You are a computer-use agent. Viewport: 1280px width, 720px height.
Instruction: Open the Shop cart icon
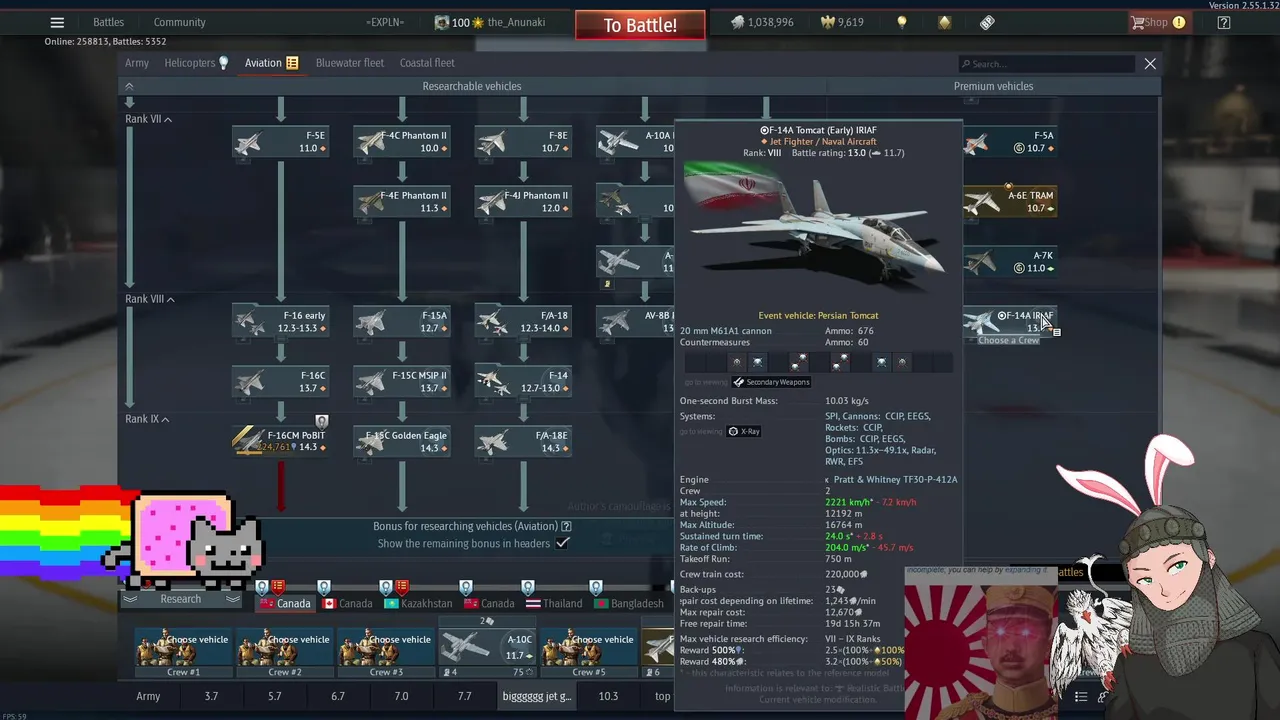click(1138, 22)
